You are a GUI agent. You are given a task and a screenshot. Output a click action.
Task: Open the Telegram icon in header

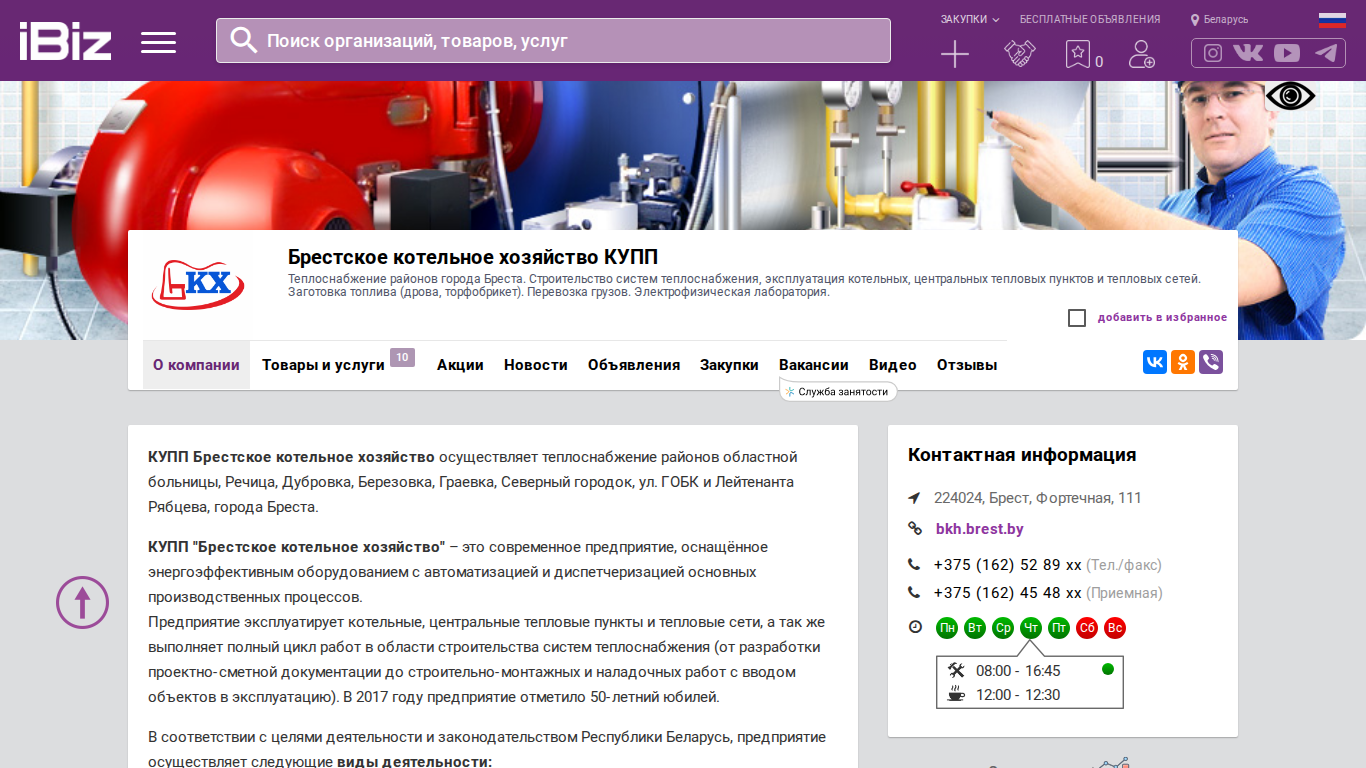tap(1326, 53)
